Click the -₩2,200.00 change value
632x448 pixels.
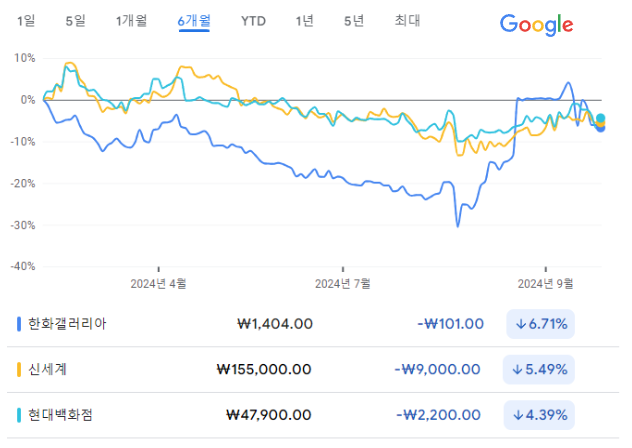[x=439, y=415]
